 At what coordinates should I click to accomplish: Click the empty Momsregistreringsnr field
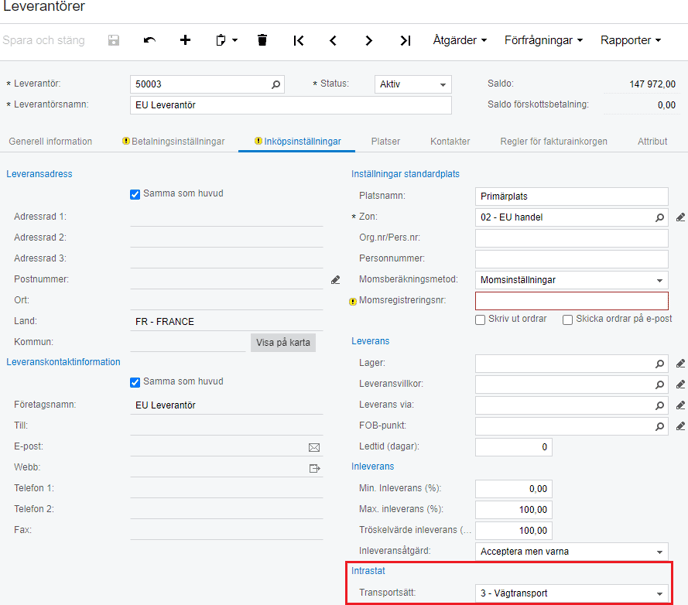[x=572, y=301]
